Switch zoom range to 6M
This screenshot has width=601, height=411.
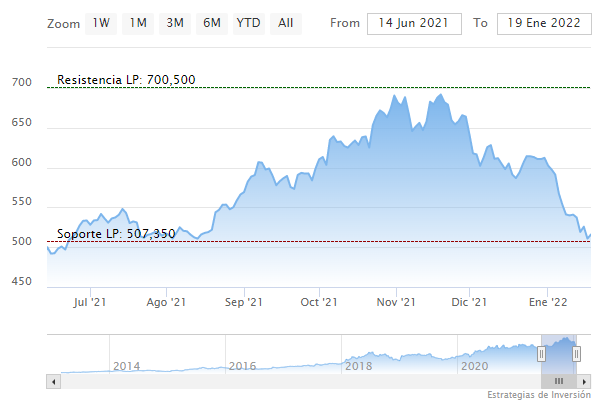pos(211,22)
